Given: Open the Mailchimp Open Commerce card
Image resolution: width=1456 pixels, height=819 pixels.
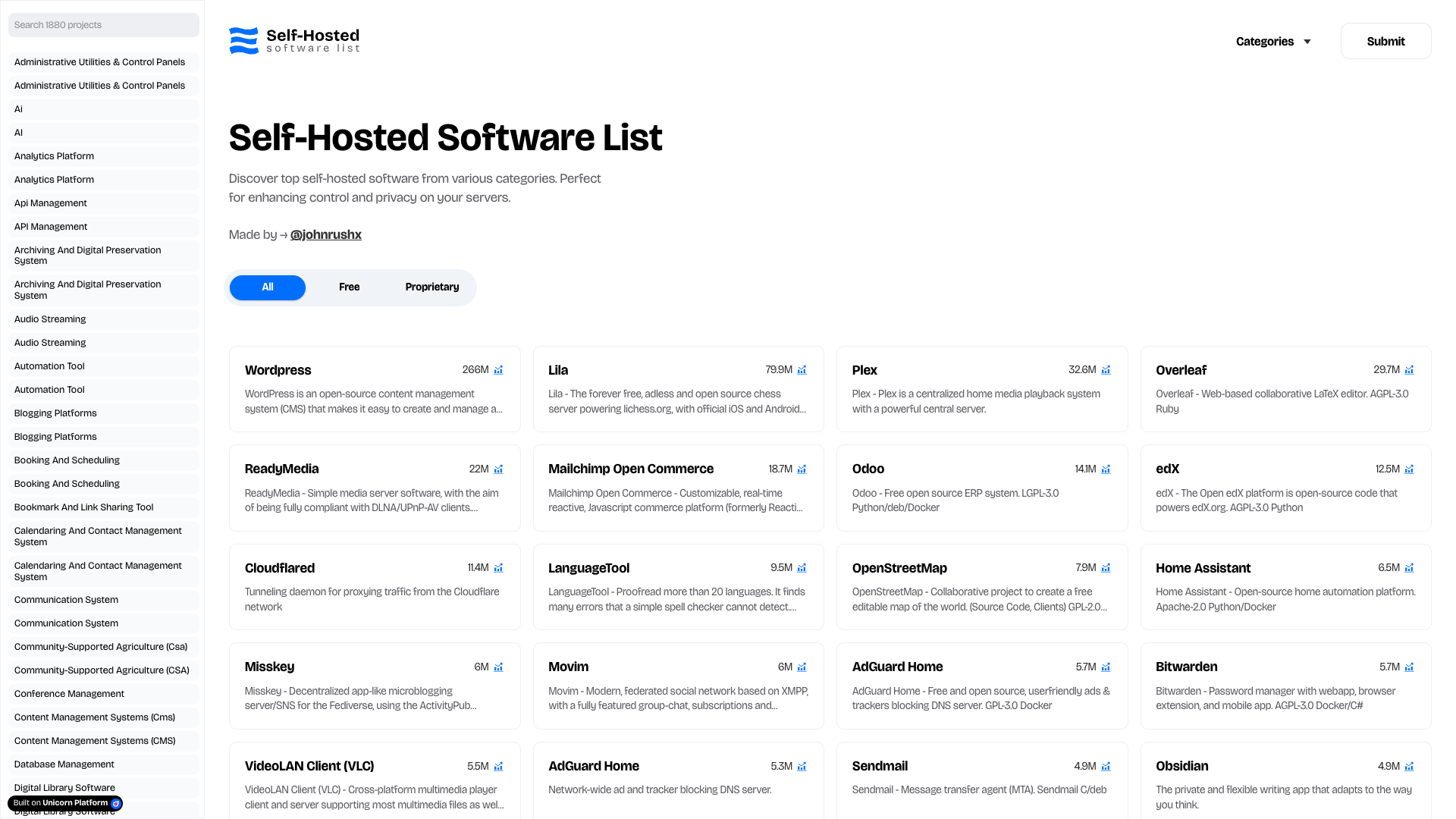Looking at the screenshot, I should coord(678,488).
